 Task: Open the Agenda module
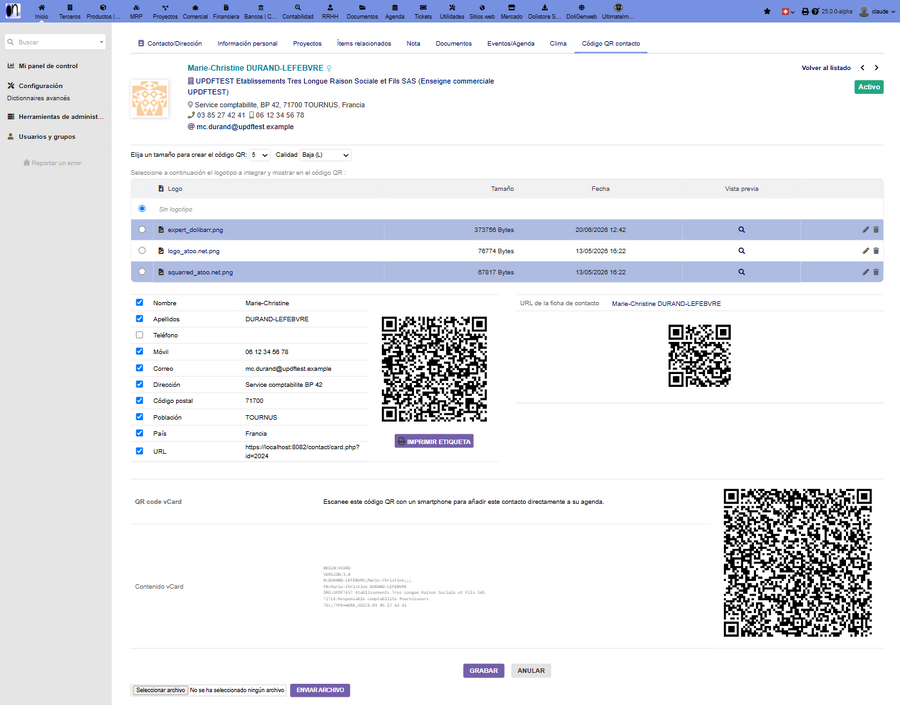395,8
